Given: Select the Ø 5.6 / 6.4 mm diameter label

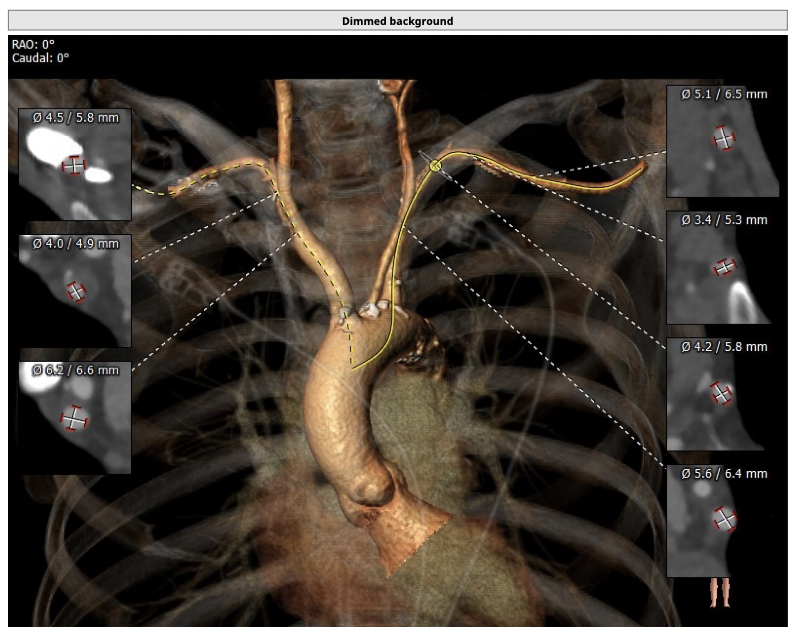Looking at the screenshot, I should [x=724, y=473].
